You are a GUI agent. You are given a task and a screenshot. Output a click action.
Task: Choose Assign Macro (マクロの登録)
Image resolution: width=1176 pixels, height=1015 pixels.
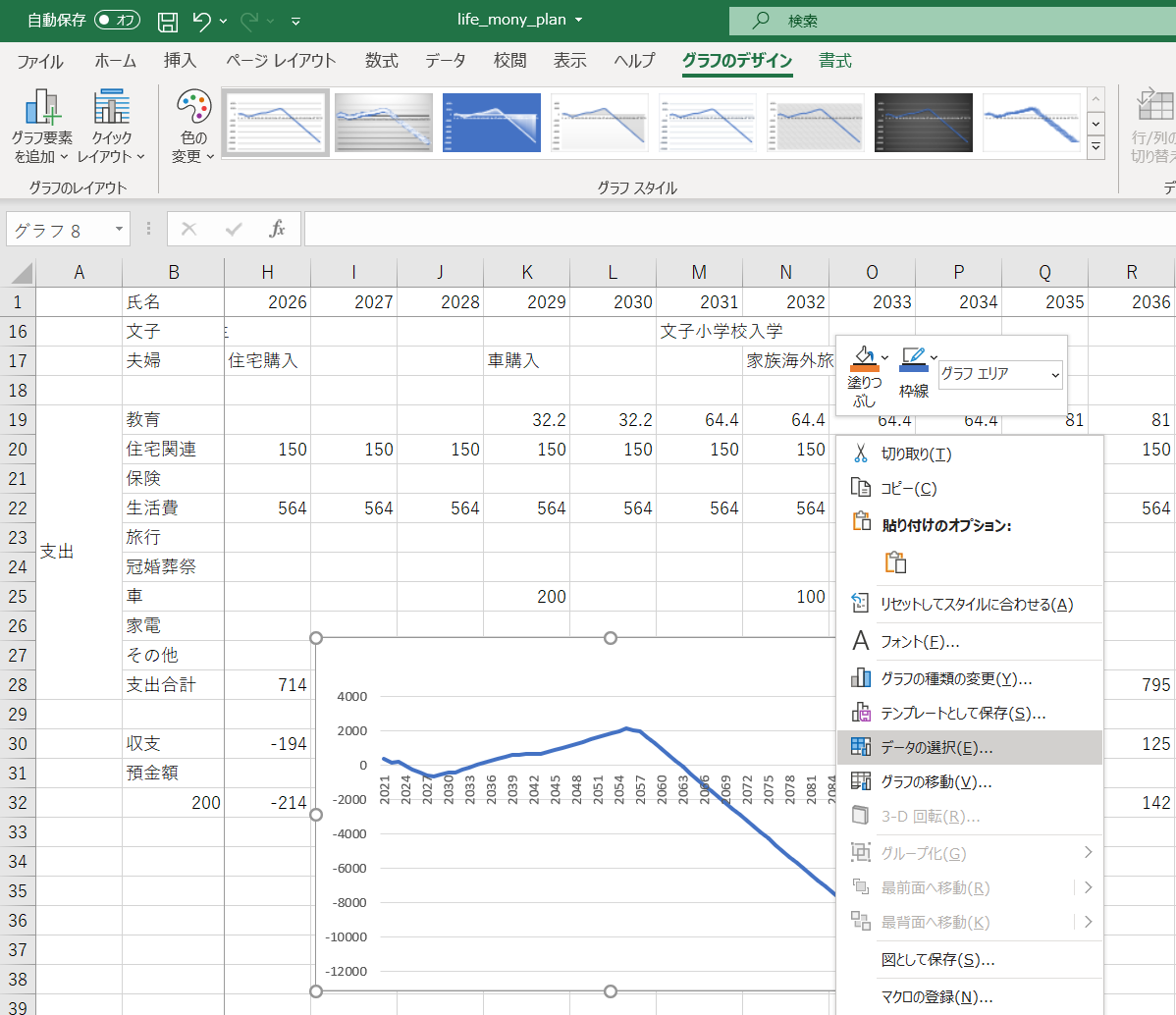click(969, 997)
